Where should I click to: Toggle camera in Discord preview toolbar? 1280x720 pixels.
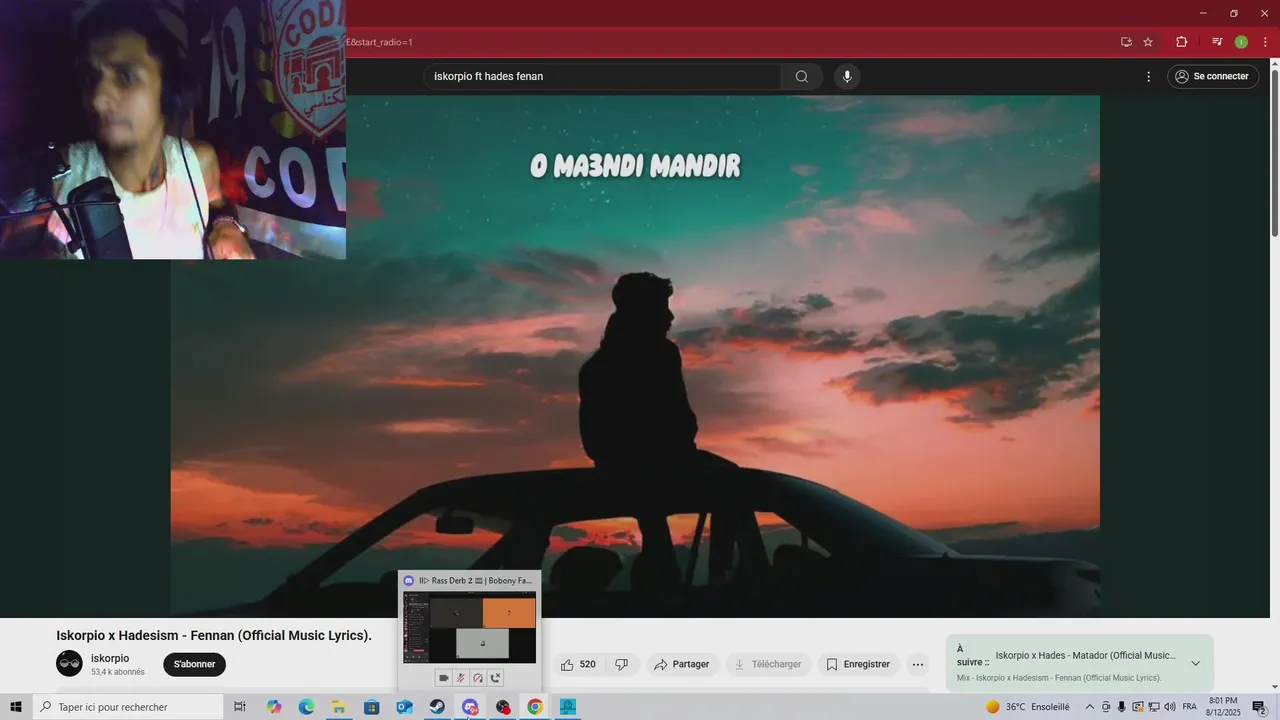[444, 678]
